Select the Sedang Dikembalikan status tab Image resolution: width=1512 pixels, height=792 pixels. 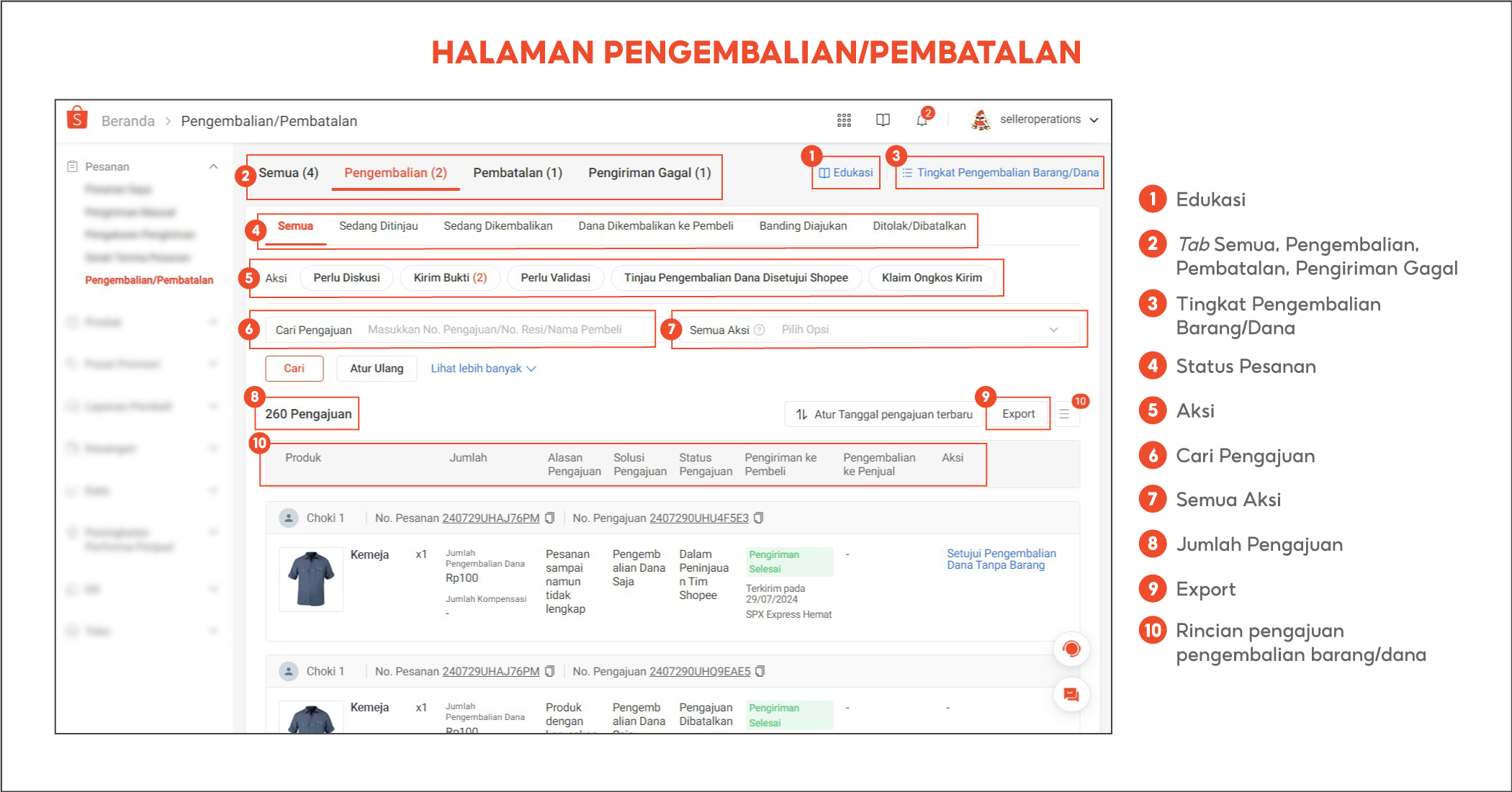click(x=498, y=225)
